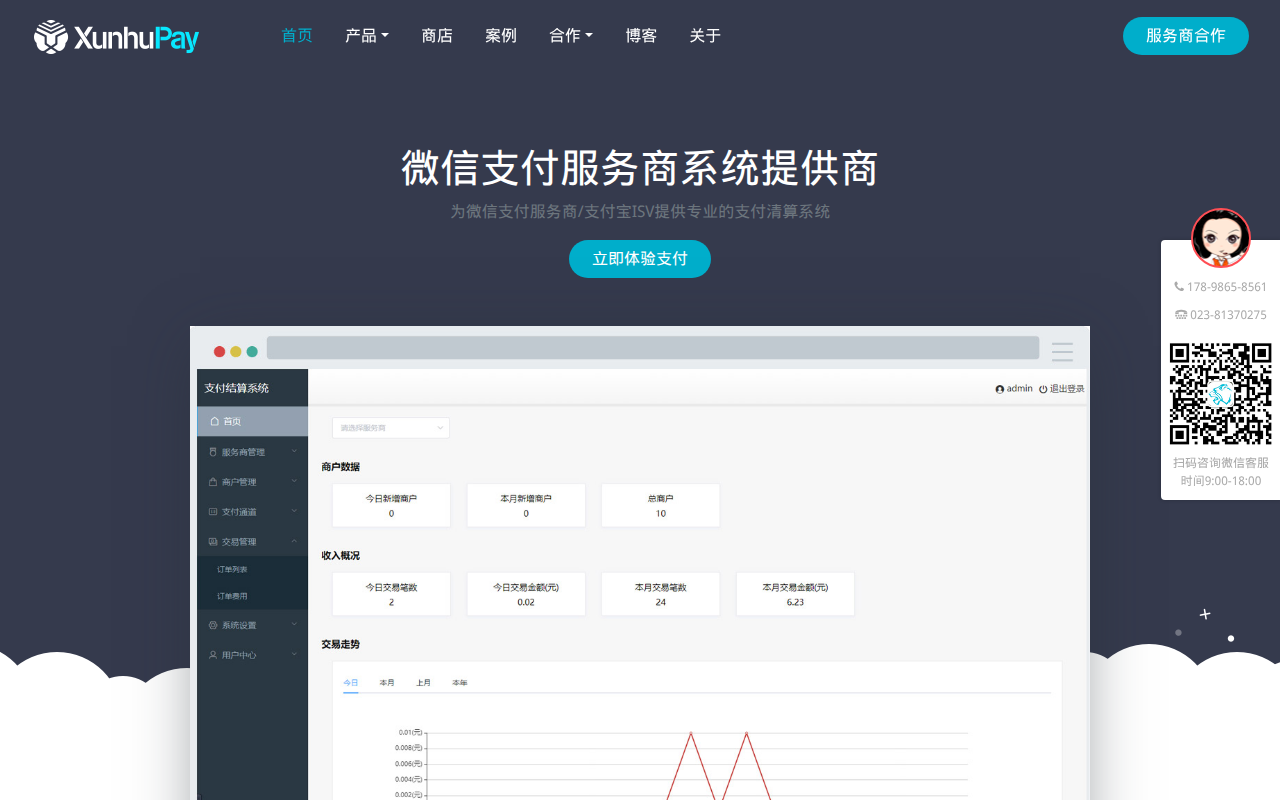Click the yellow dot in the mock browser
The height and width of the screenshot is (800, 1280).
[x=236, y=351]
